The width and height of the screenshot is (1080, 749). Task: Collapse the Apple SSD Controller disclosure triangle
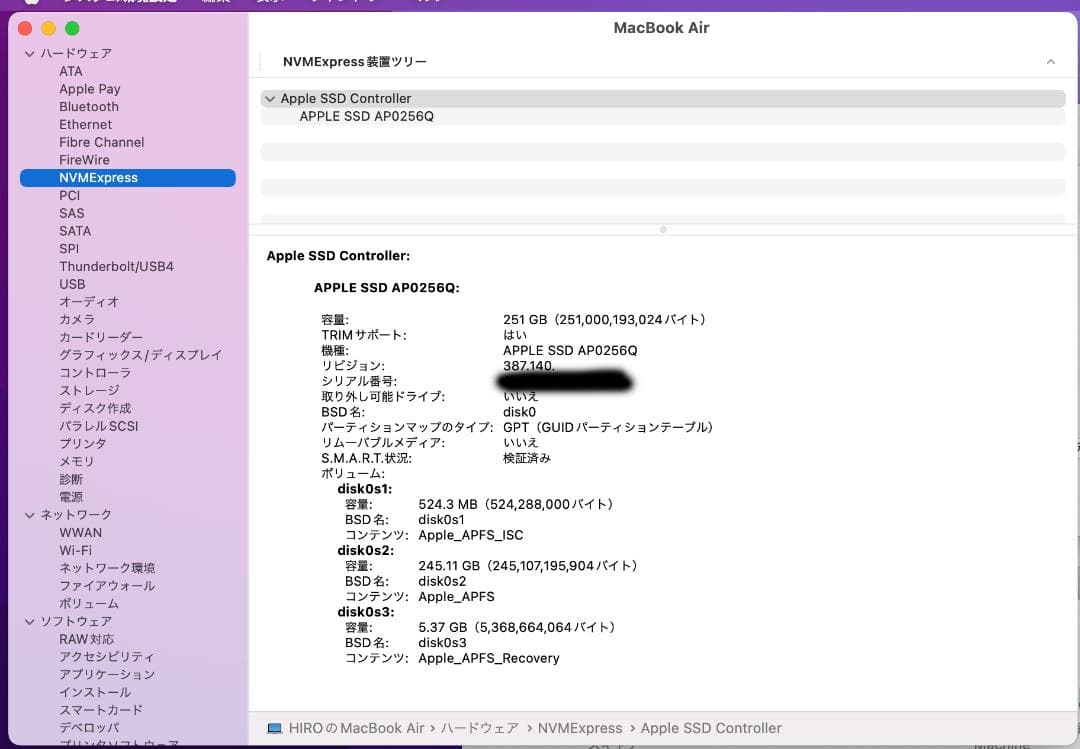pos(270,98)
